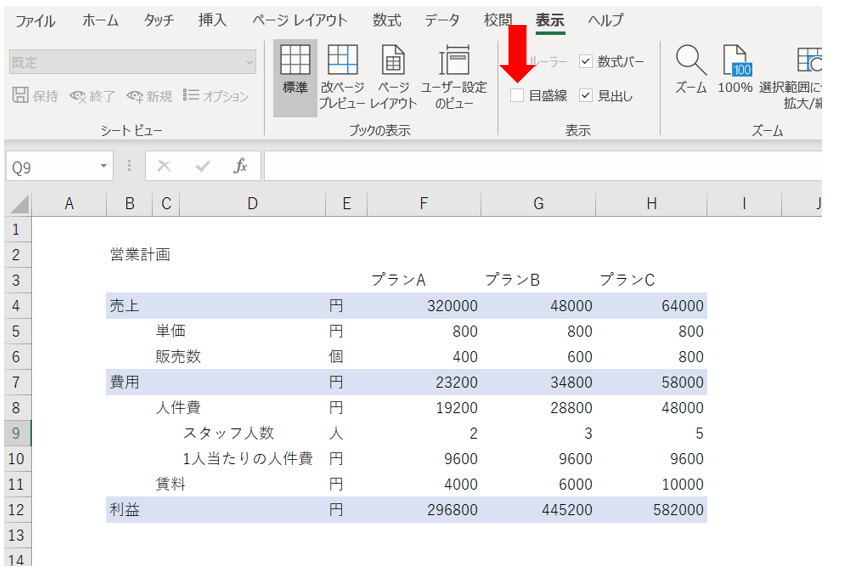Screen dimensions: 843x567
Task: Switch to the 挿入 tab
Action: (x=212, y=20)
